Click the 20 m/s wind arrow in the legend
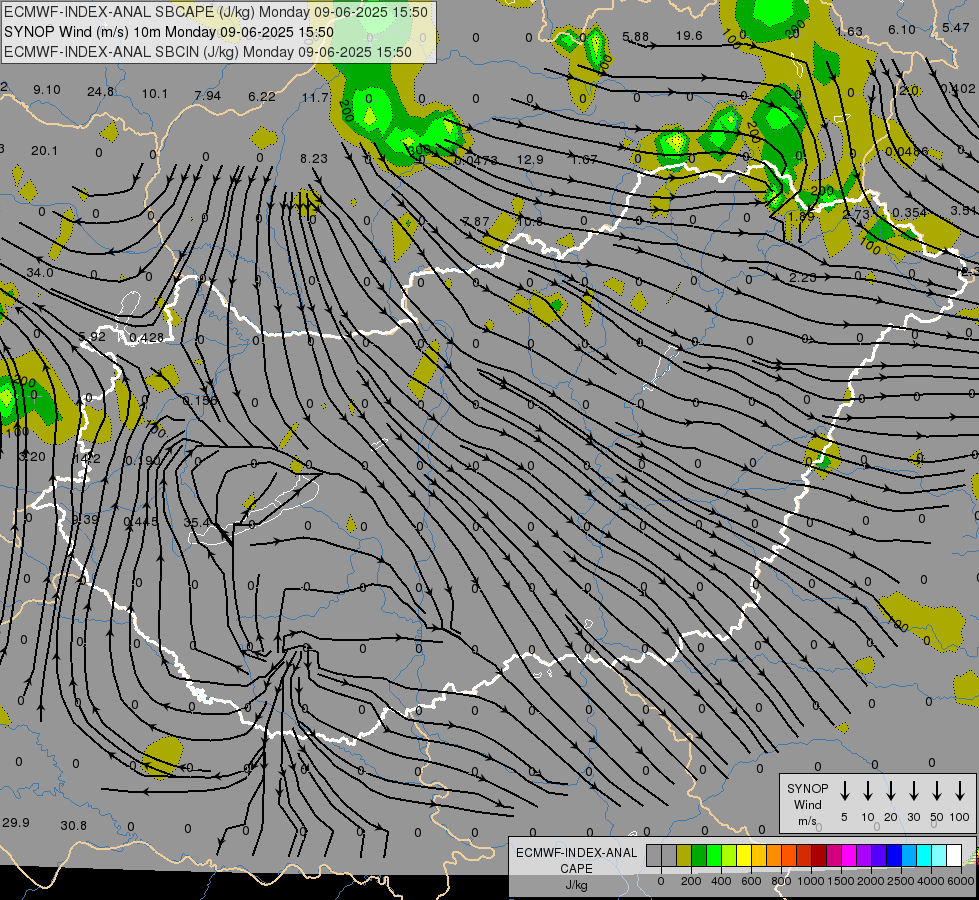 [891, 791]
